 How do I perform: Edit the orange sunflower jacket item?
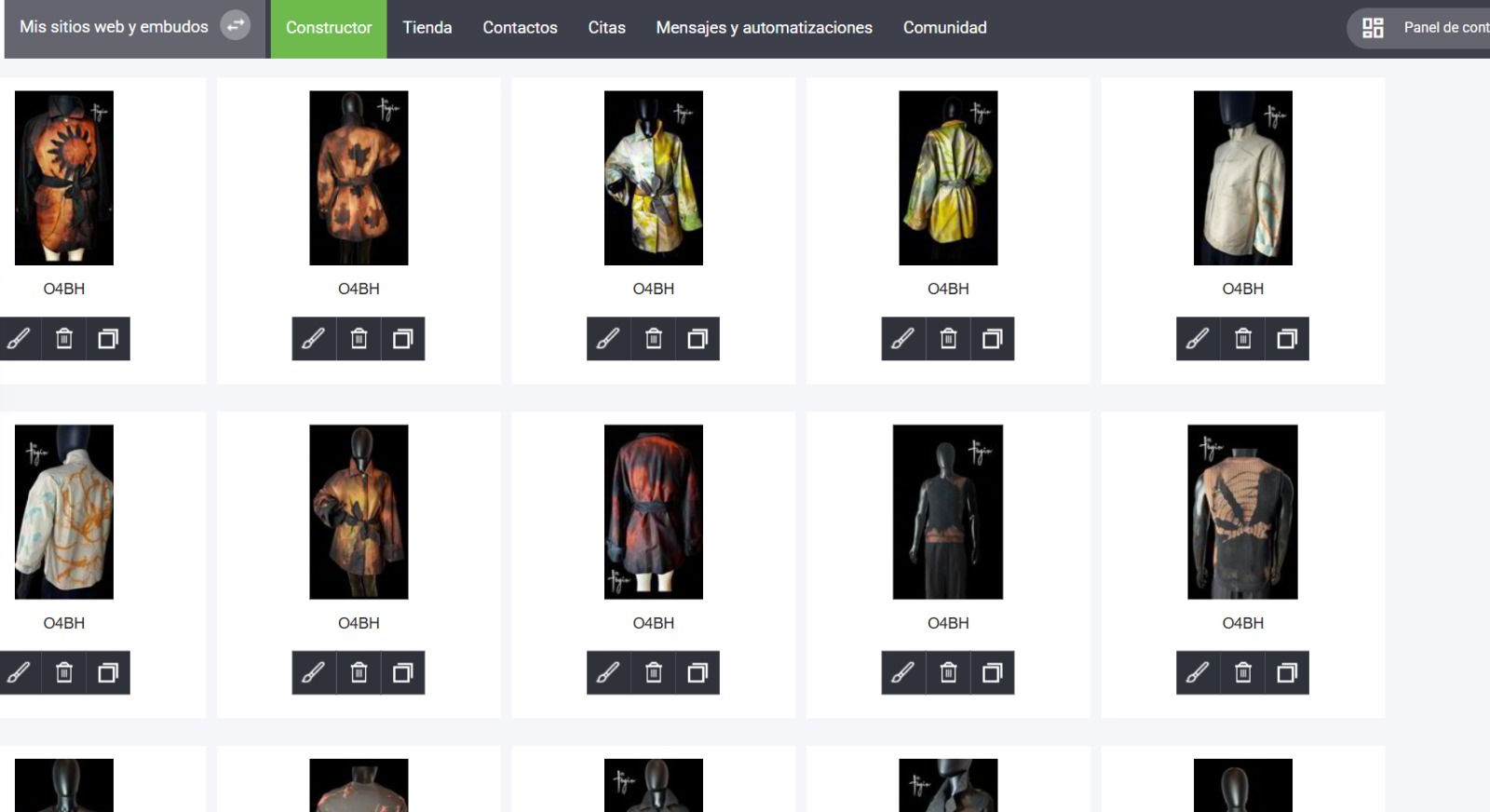pos(20,339)
